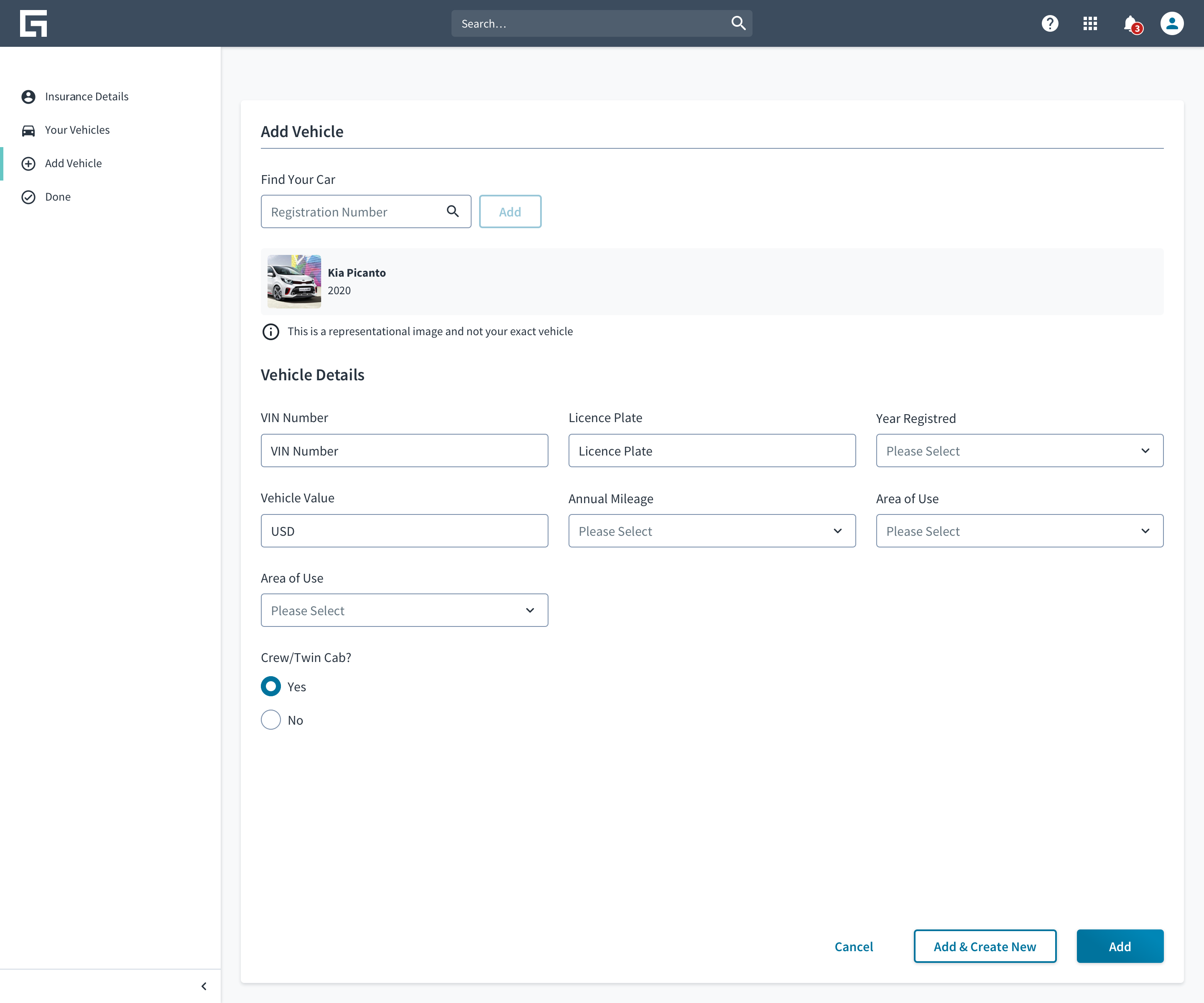The image size is (1204, 1003).
Task: Click the search magnifier in top bar
Action: (738, 23)
